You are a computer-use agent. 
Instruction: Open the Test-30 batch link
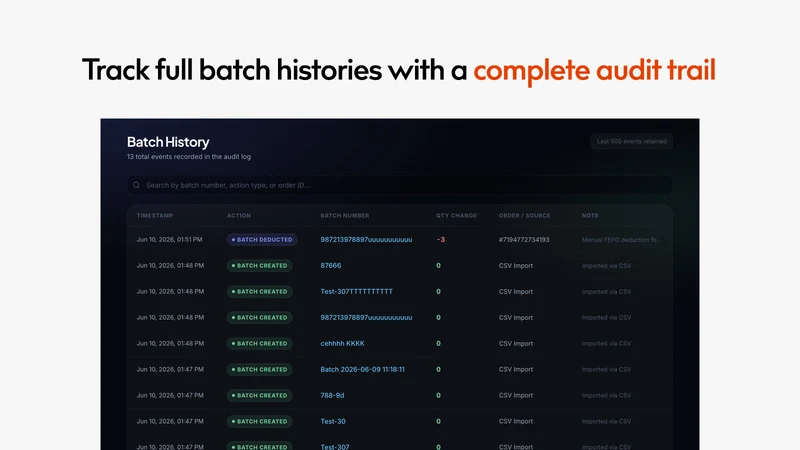pyautogui.click(x=333, y=421)
